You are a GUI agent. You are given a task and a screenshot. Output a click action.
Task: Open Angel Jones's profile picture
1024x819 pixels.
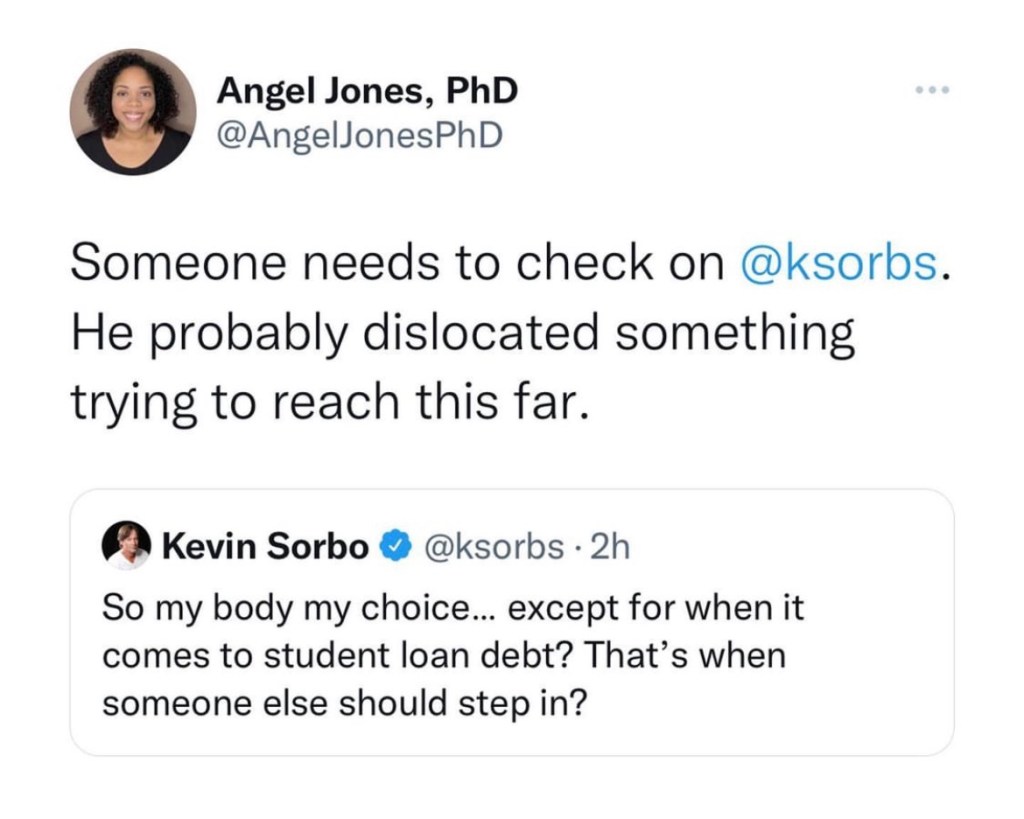pos(133,112)
